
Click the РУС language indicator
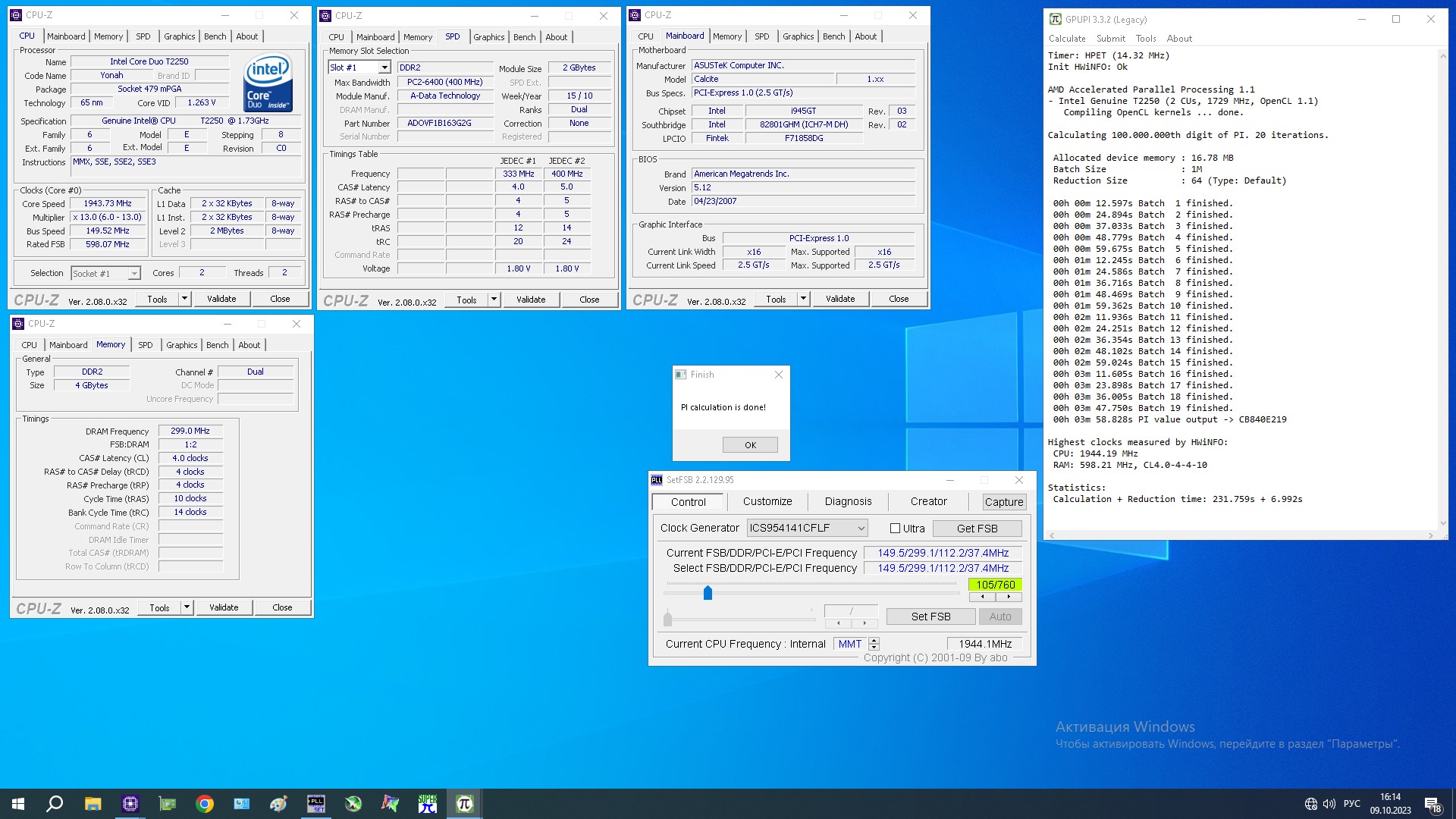(x=1351, y=804)
